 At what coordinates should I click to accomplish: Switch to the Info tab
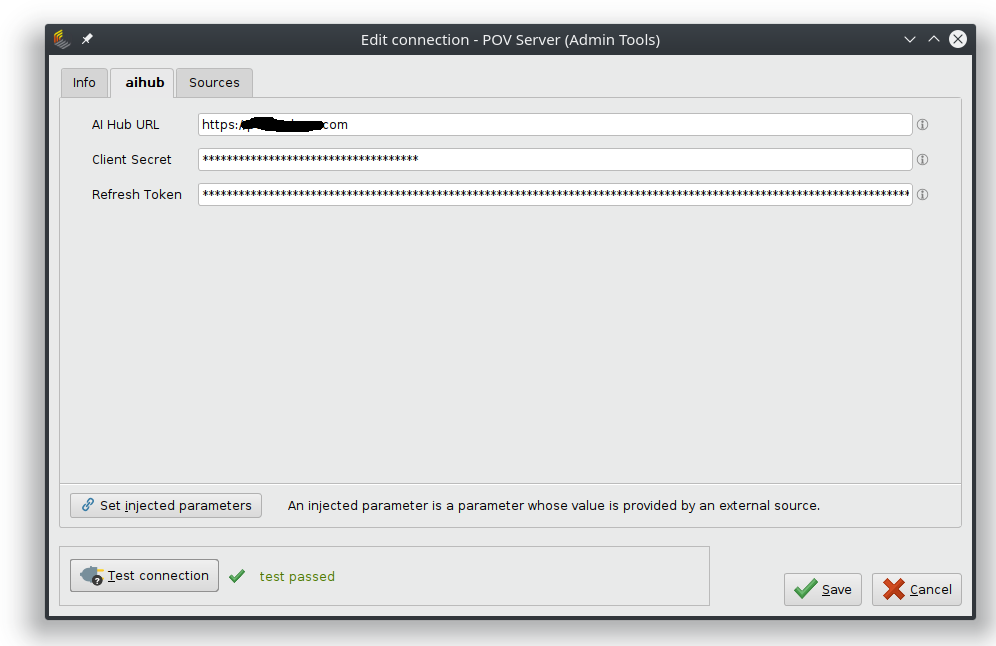pyautogui.click(x=84, y=83)
